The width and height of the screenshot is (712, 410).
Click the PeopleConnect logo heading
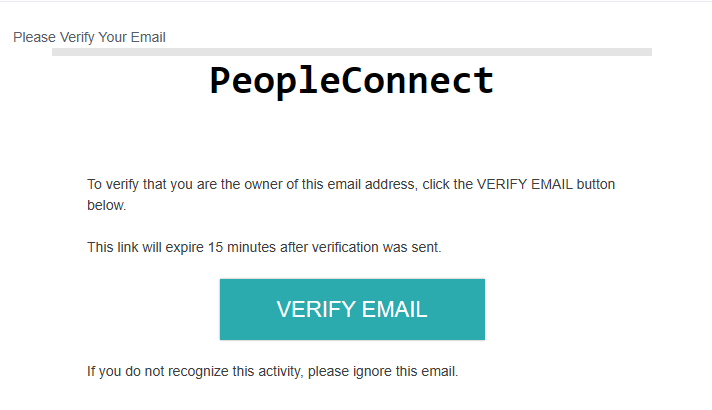(351, 80)
